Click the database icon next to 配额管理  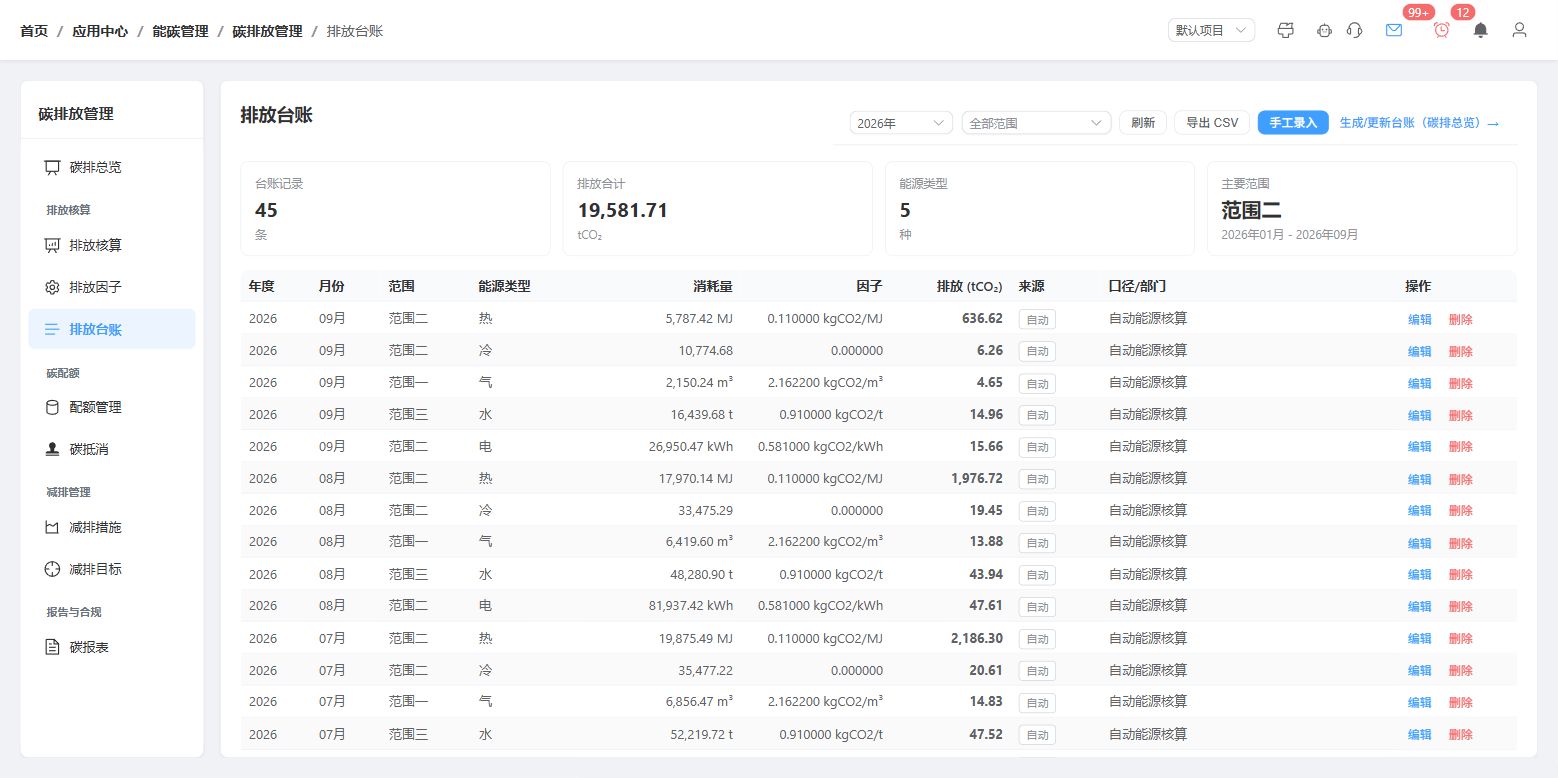point(52,407)
